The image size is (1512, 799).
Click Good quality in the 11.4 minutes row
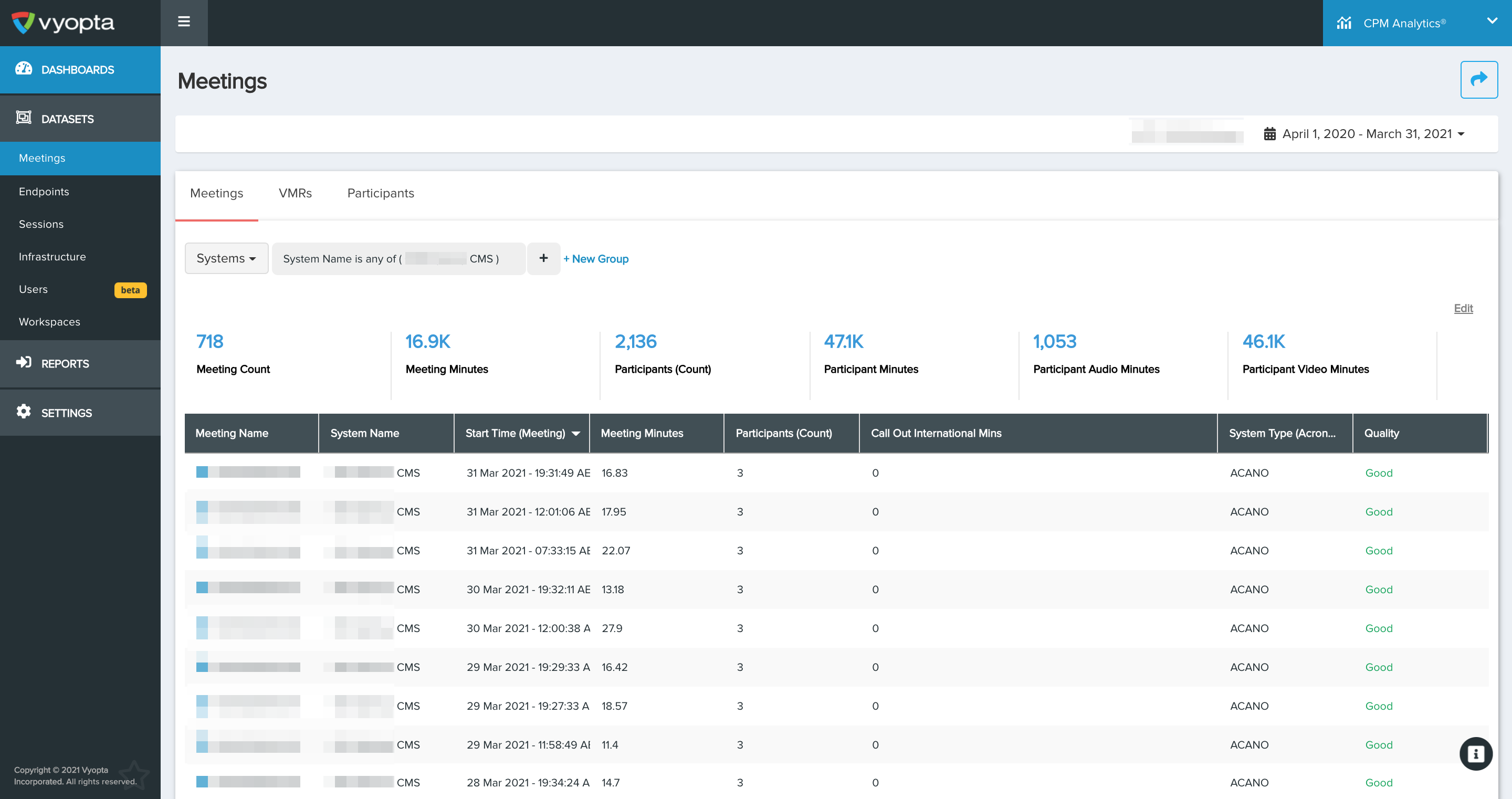[1378, 744]
